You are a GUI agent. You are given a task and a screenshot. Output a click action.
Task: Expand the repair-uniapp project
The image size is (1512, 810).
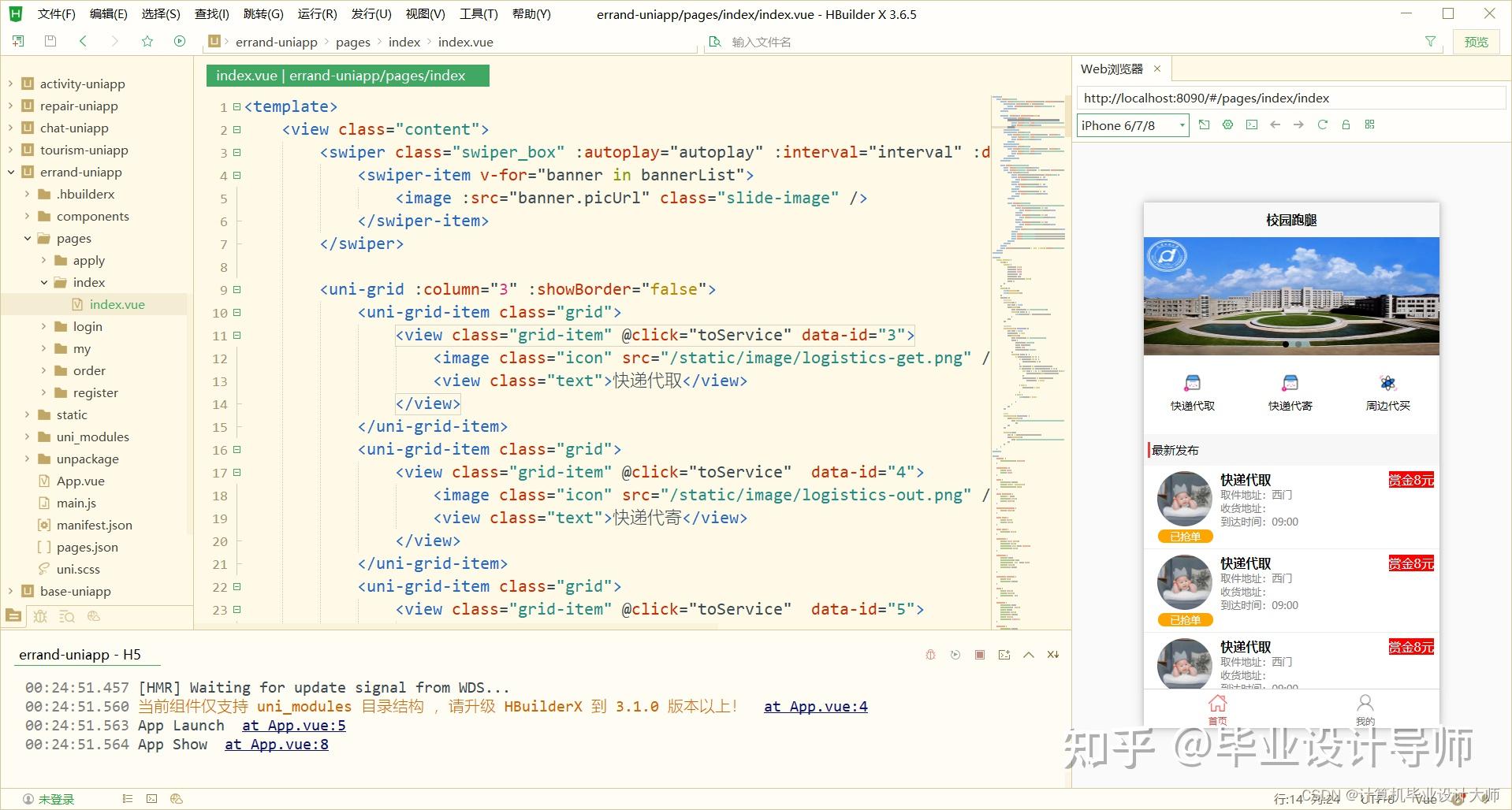11,106
